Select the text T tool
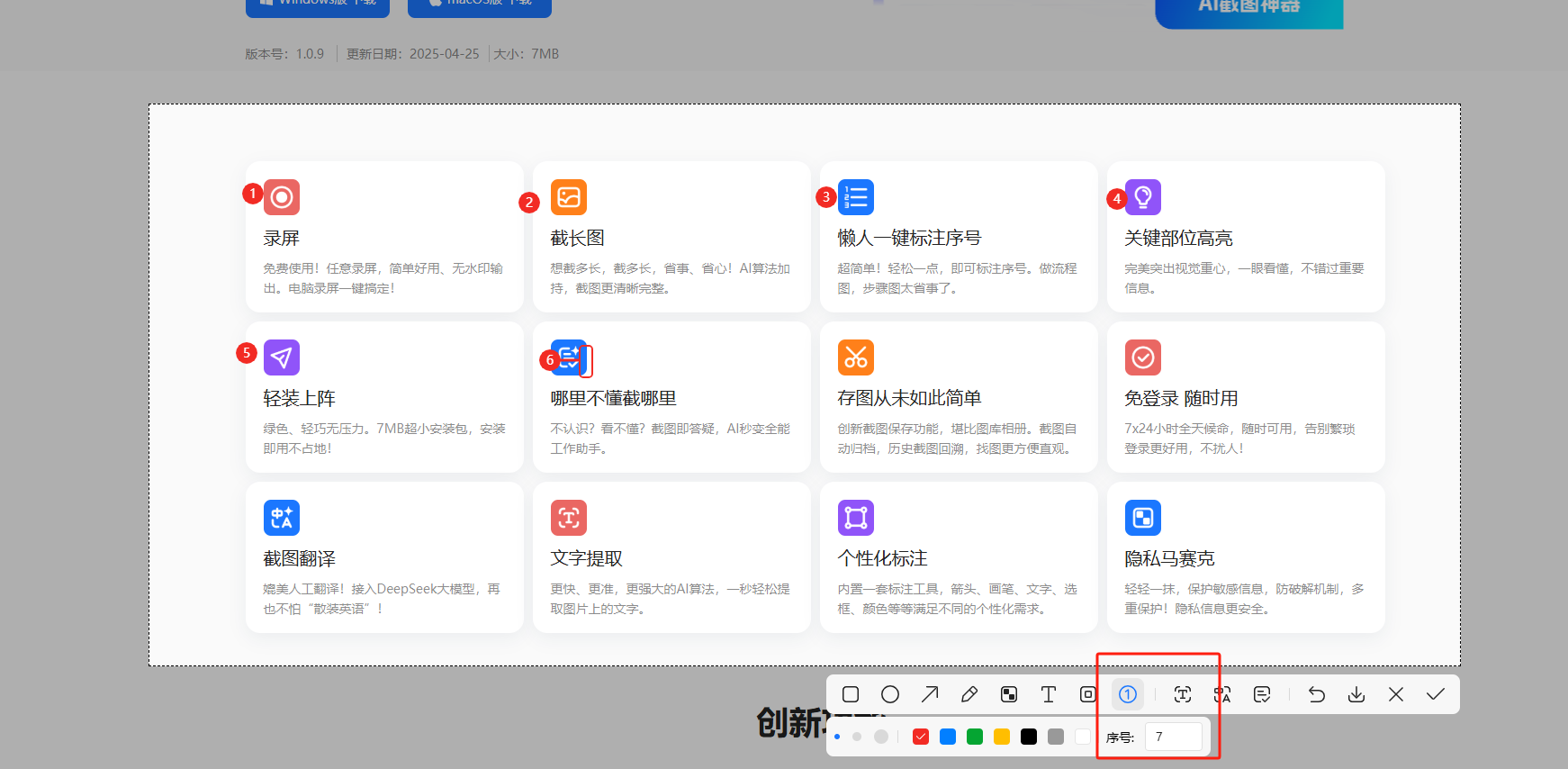The image size is (1568, 769). (x=1049, y=694)
